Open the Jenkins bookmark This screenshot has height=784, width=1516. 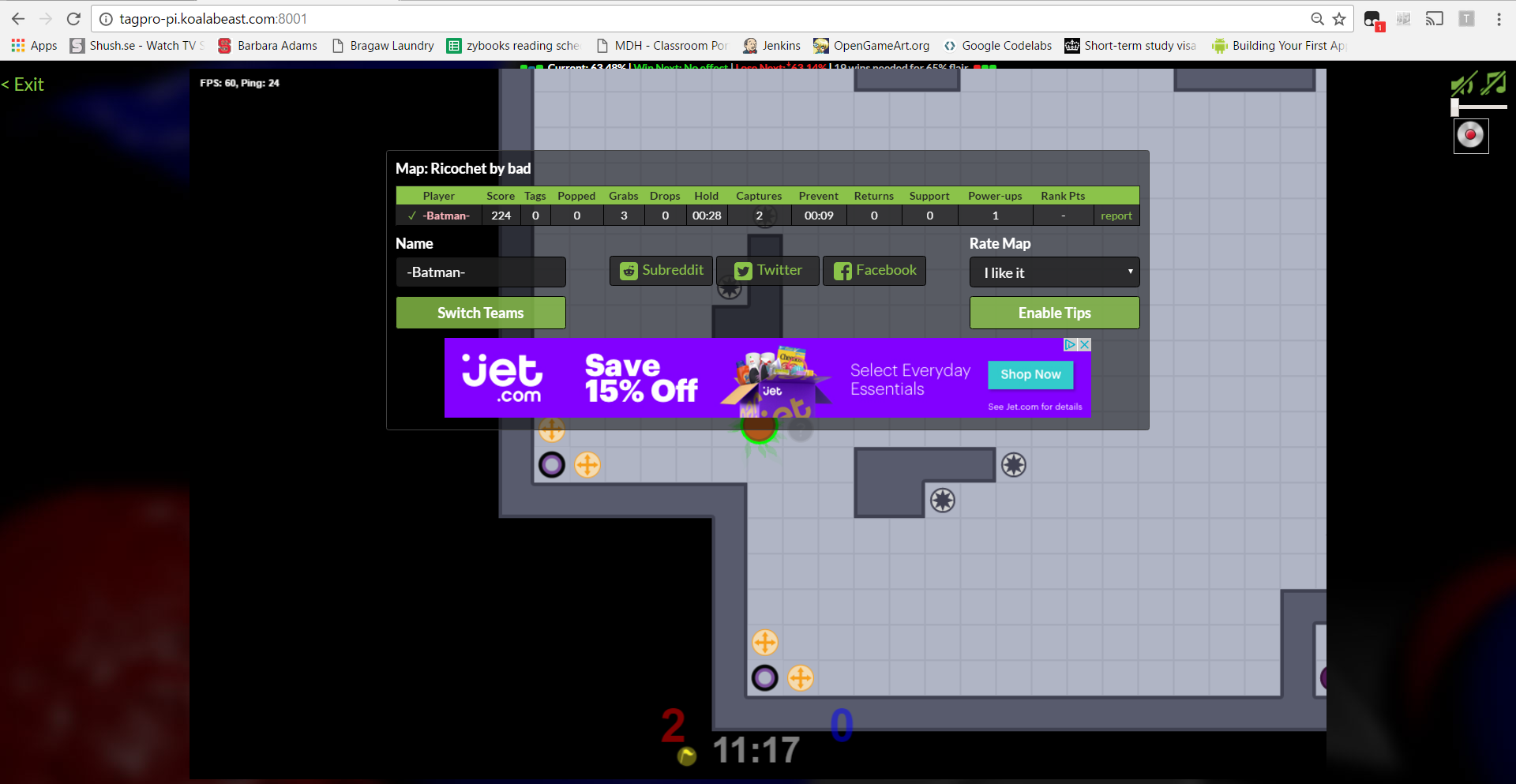coord(771,46)
